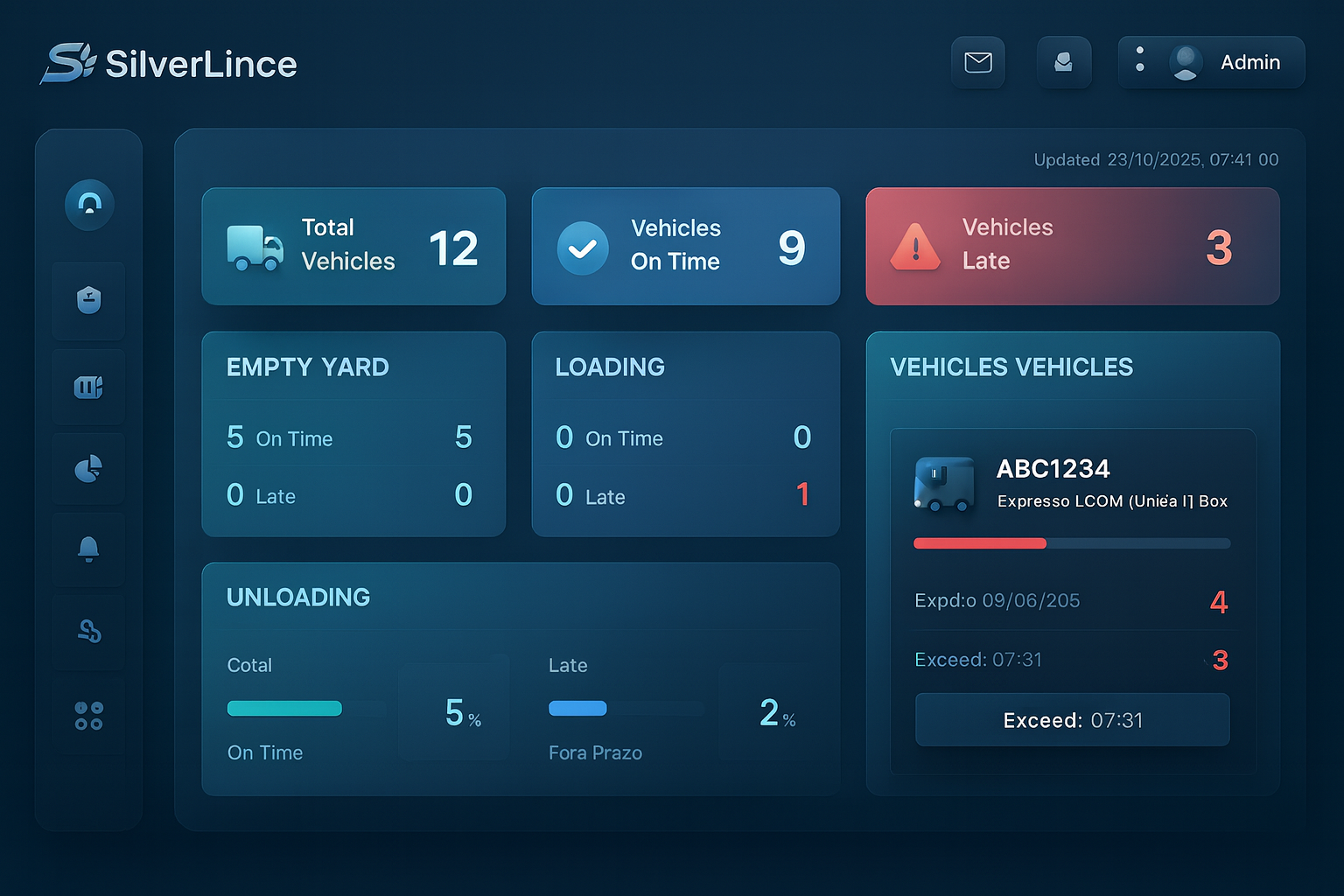Open the shield icon in sidebar

[89, 300]
